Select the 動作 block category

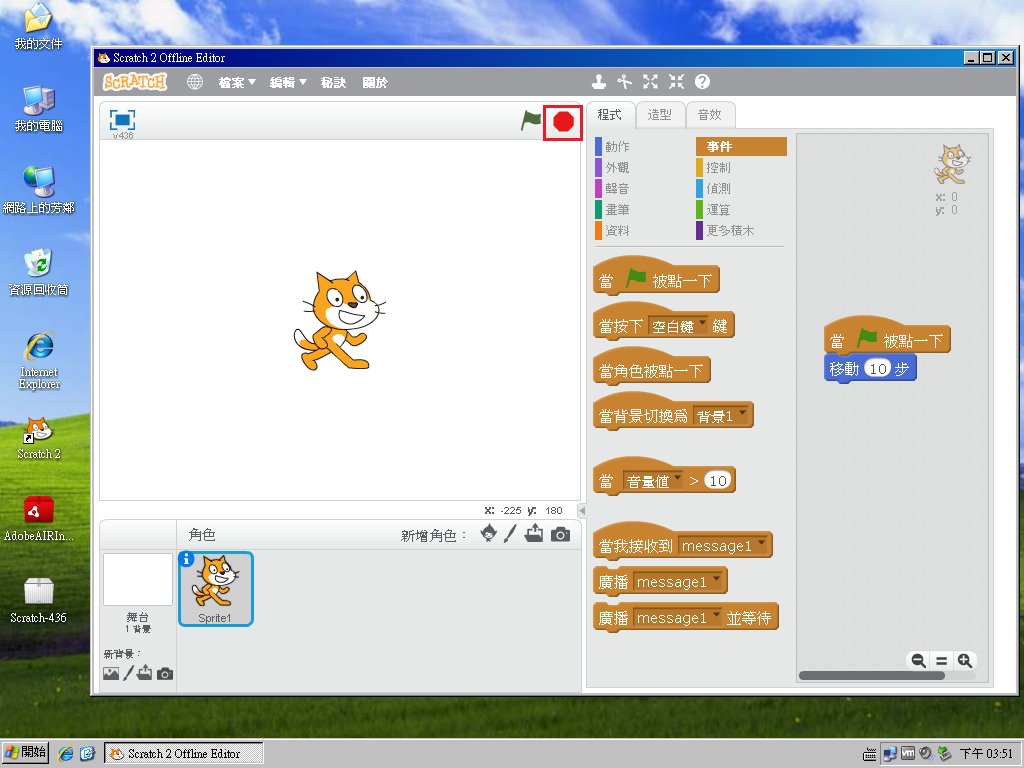[613, 147]
